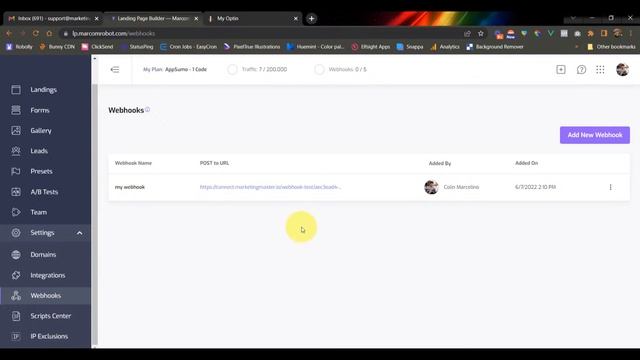The image size is (640, 360).
Task: Open the Analytics bookmark
Action: [445, 47]
